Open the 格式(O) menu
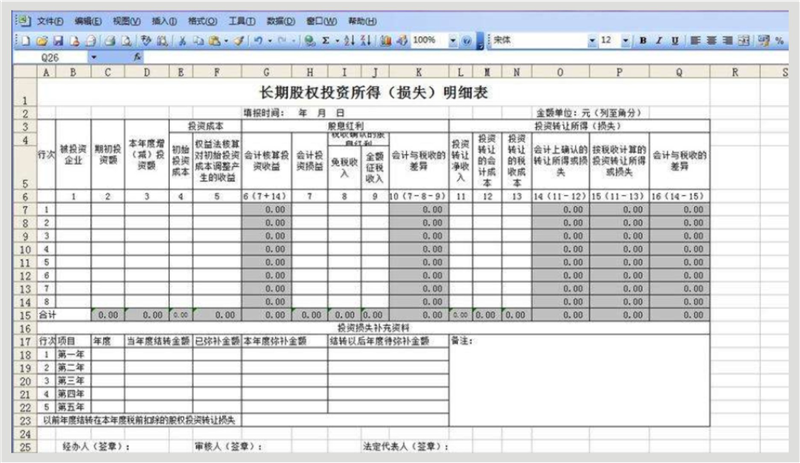 pyautogui.click(x=203, y=21)
